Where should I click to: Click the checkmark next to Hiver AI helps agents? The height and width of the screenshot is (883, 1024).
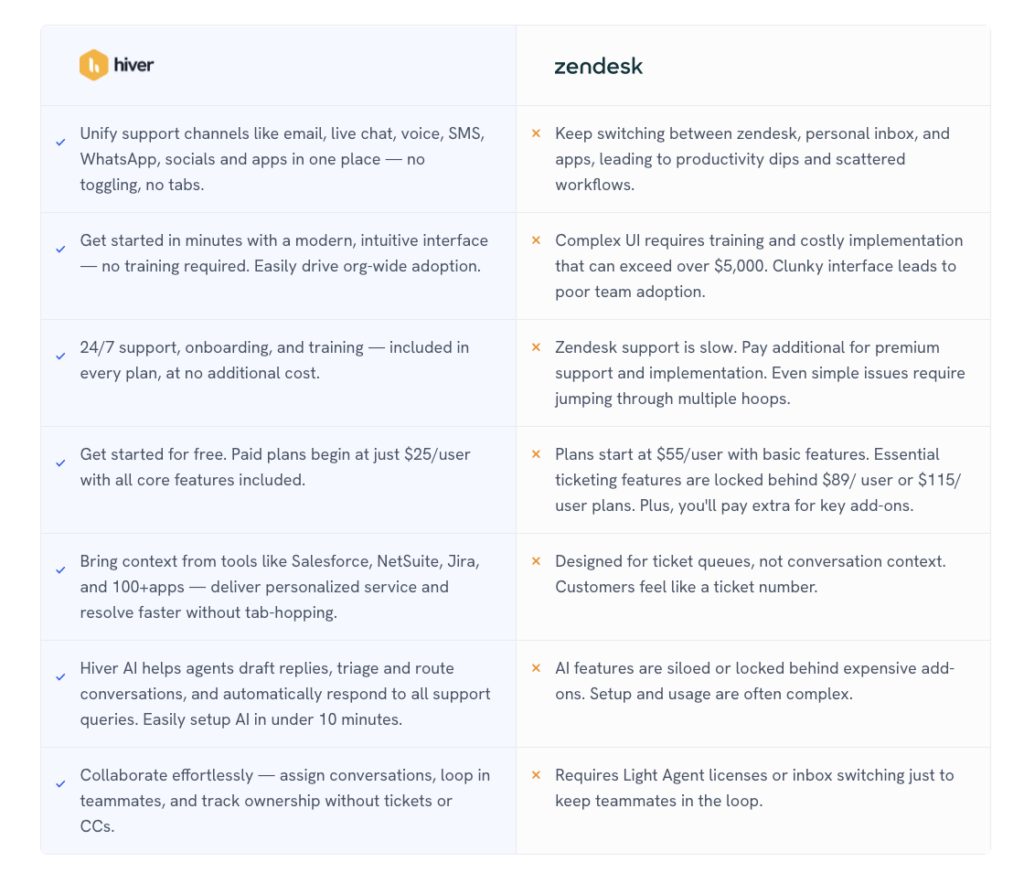tap(61, 677)
